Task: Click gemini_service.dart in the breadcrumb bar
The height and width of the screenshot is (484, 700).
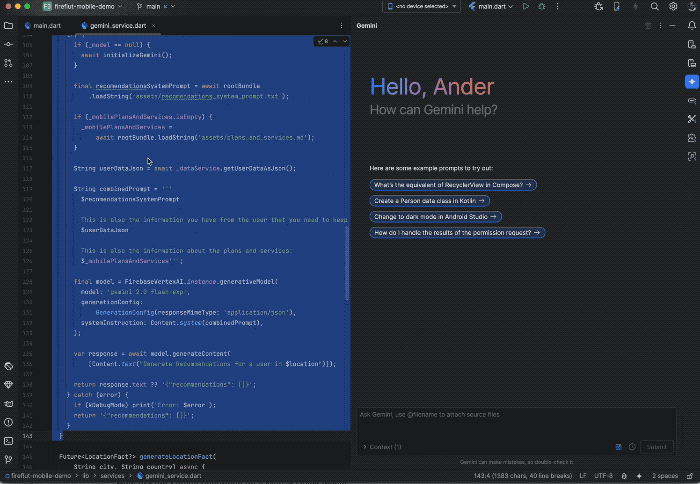Action: (x=169, y=476)
